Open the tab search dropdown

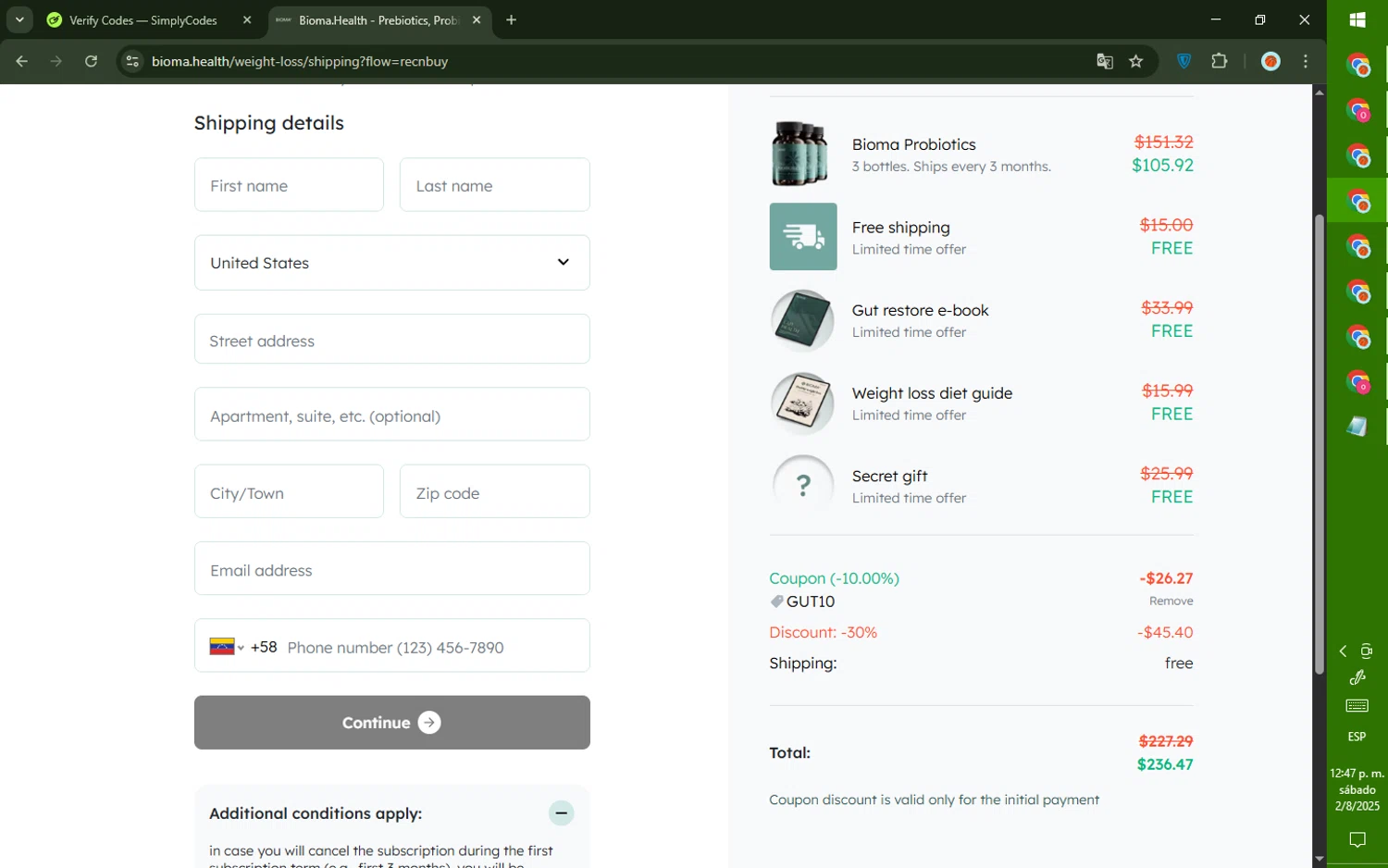point(19,19)
